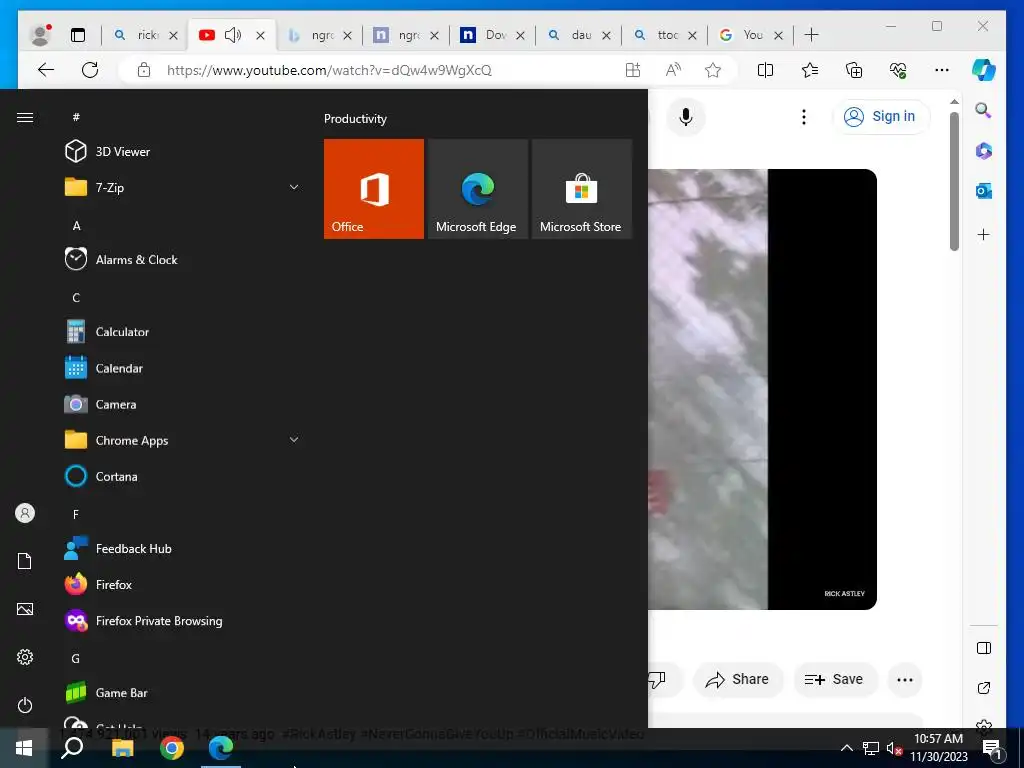Switch to the 'ttoc' search tab
This screenshot has width=1024, height=768.
pos(667,35)
